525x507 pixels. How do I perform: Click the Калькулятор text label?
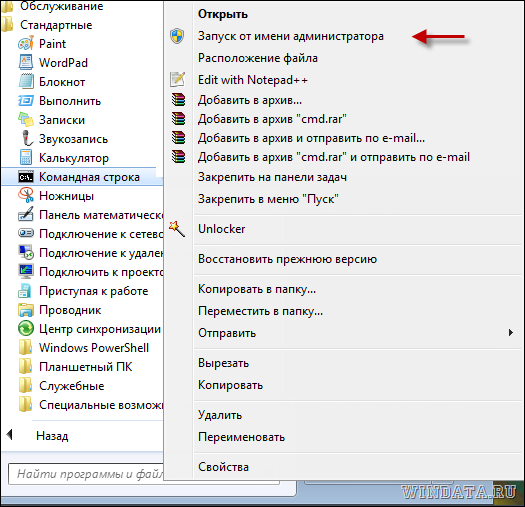coord(74,158)
